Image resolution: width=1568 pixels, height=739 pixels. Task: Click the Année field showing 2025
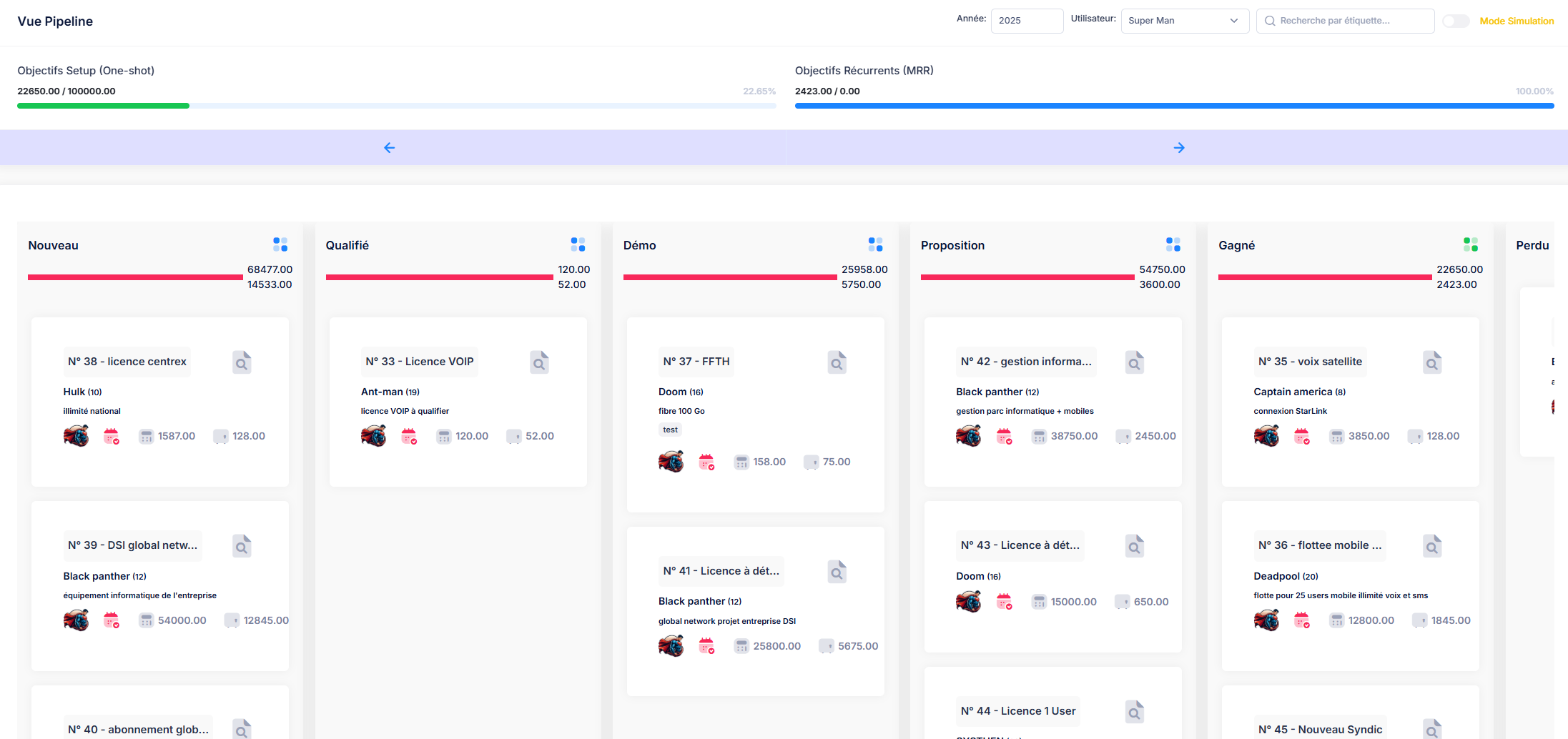[1026, 21]
